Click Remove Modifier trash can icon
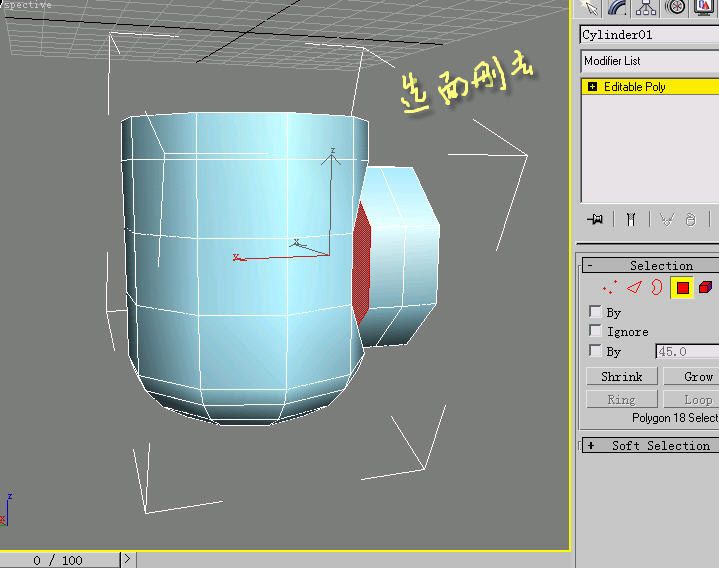Screen dimensions: 719x568 (x=691, y=220)
